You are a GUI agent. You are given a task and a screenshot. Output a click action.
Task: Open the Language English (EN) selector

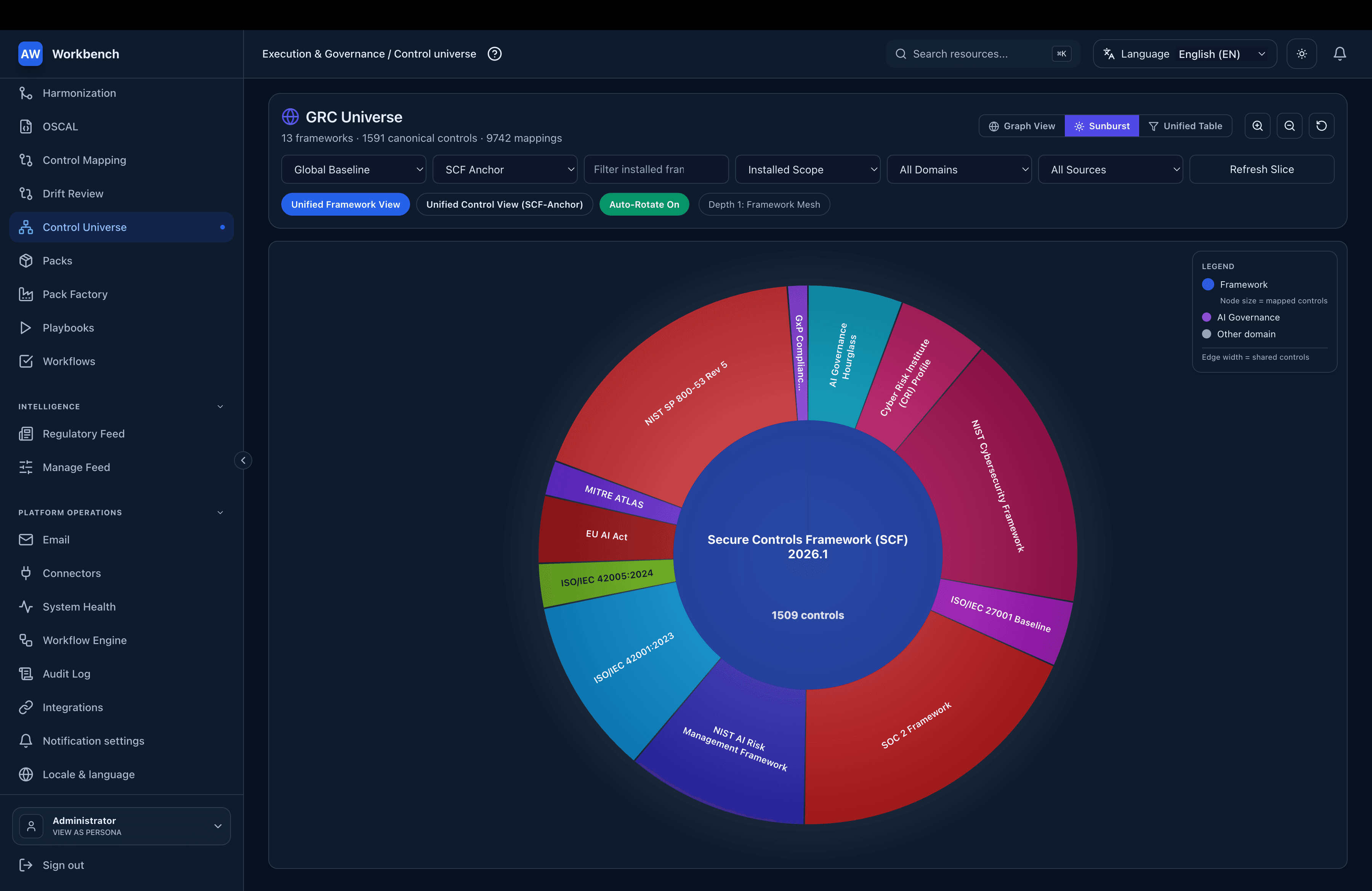1184,54
